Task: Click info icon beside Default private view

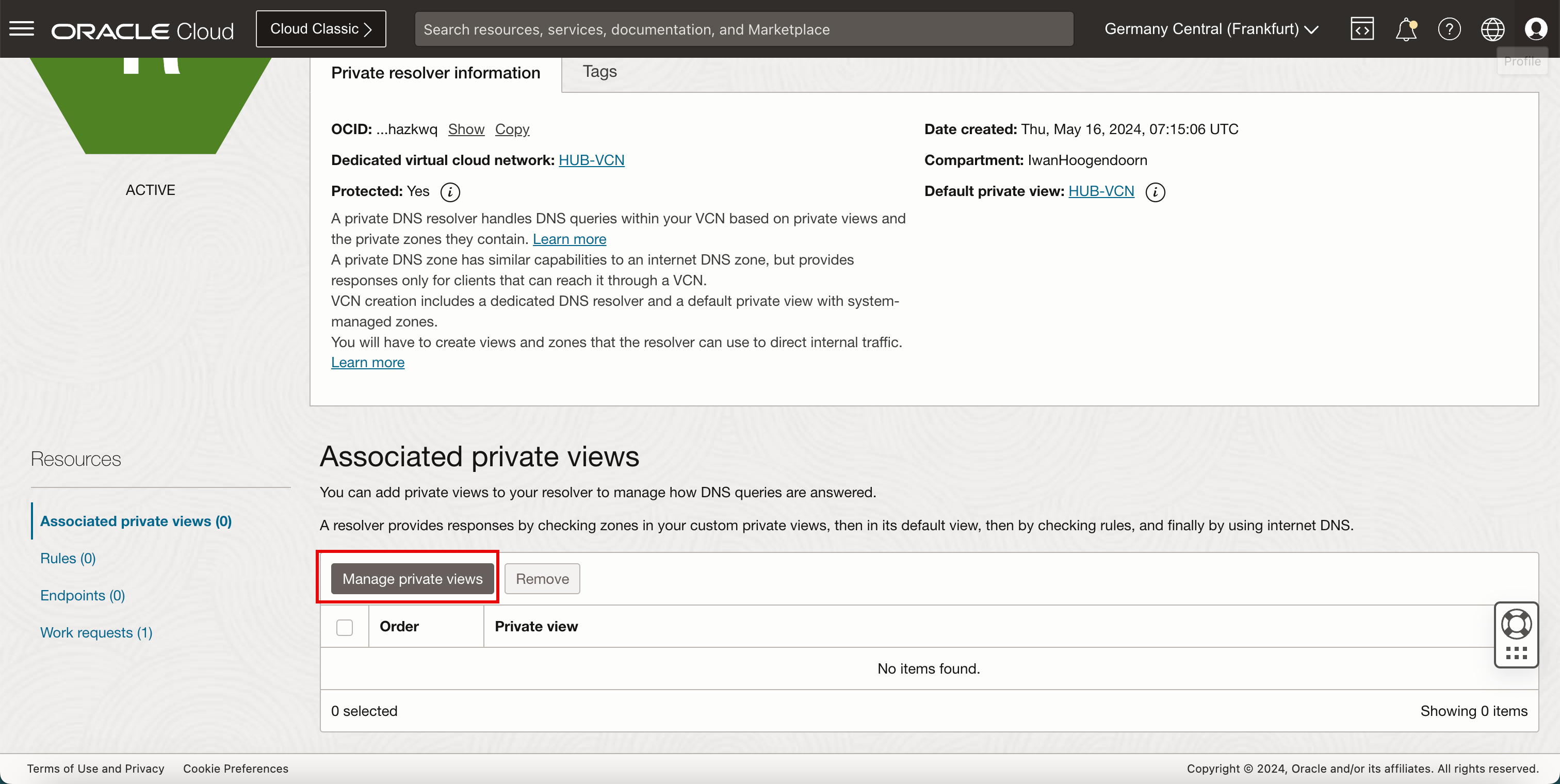Action: tap(1155, 192)
